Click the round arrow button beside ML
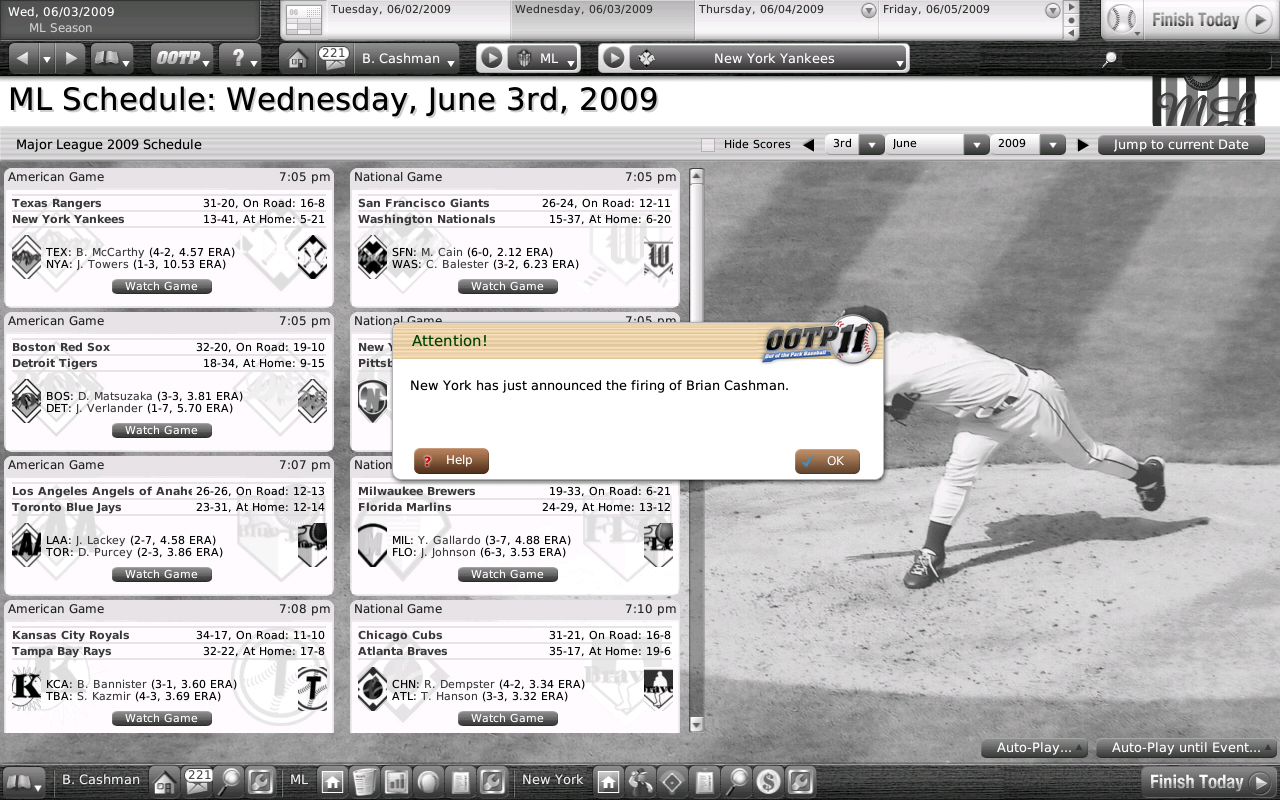The image size is (1280, 800). click(x=491, y=59)
